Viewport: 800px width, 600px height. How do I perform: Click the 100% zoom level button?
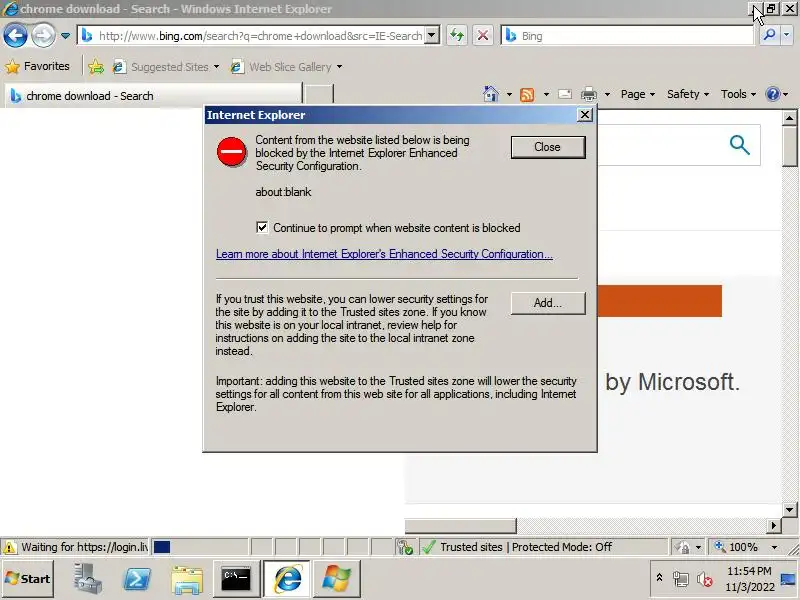point(737,547)
